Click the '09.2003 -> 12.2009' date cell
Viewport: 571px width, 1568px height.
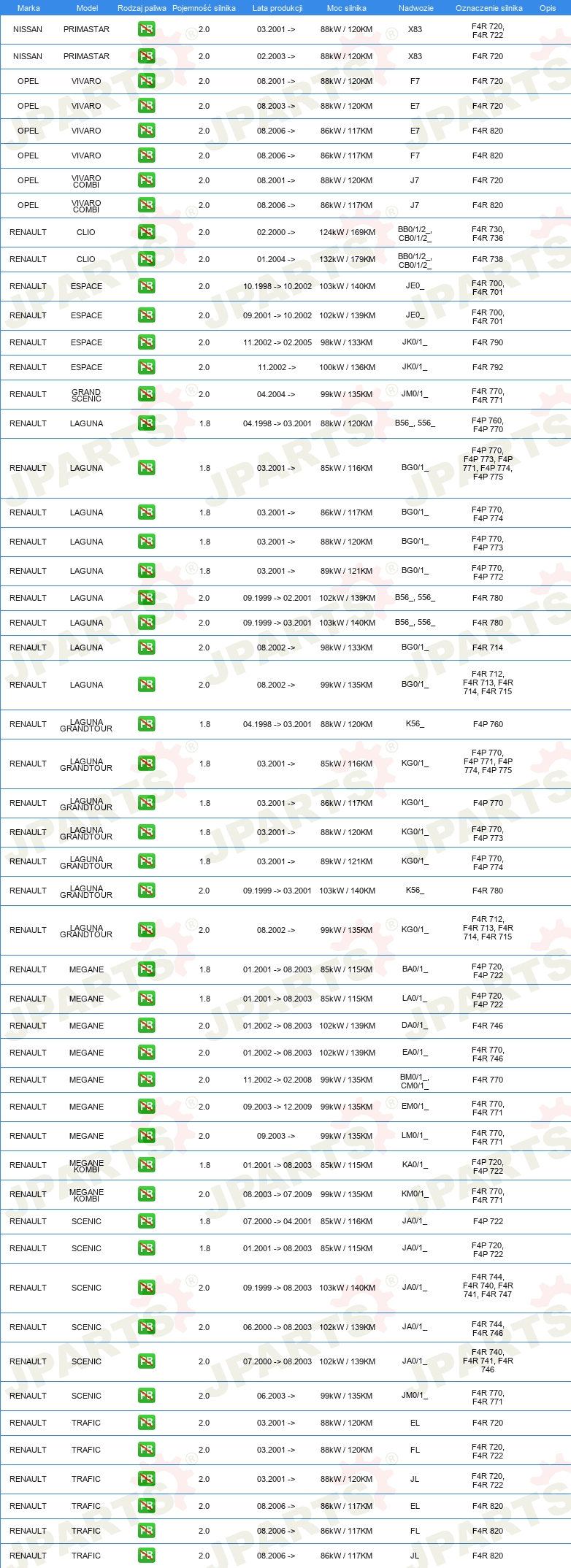[x=277, y=1107]
